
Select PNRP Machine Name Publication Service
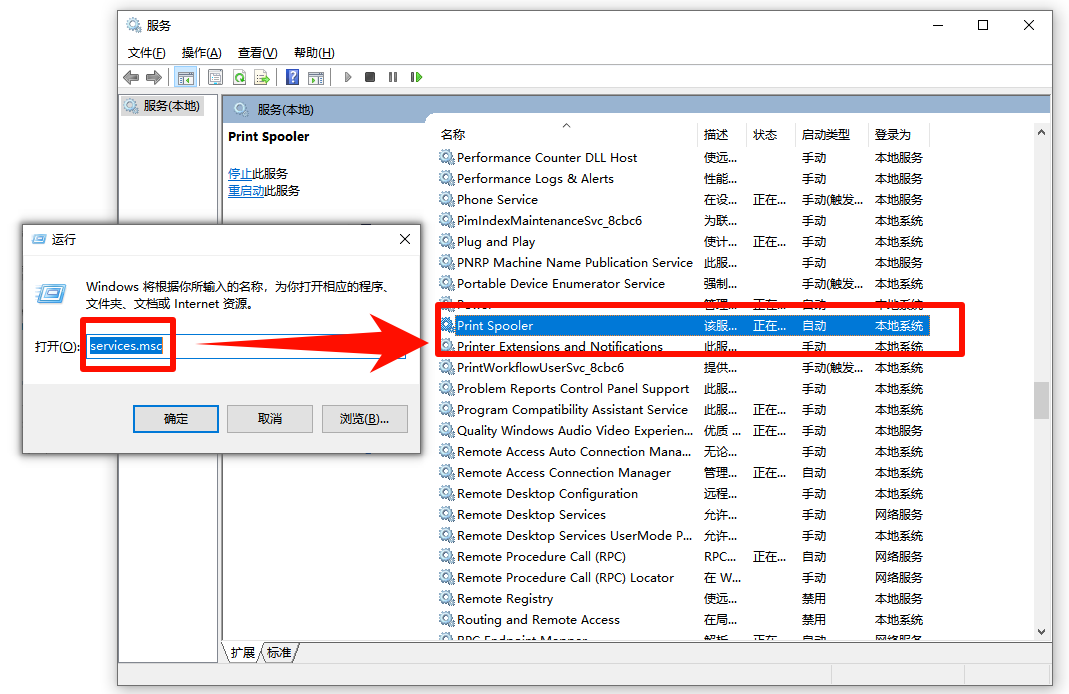point(575,262)
